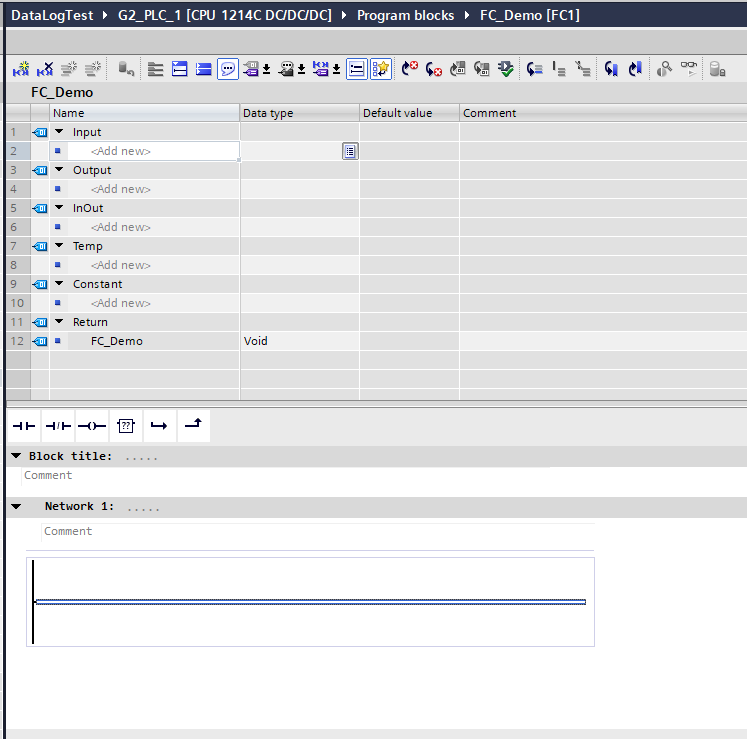Collapse the Input section
This screenshot has height=739, width=747.
[x=59, y=132]
